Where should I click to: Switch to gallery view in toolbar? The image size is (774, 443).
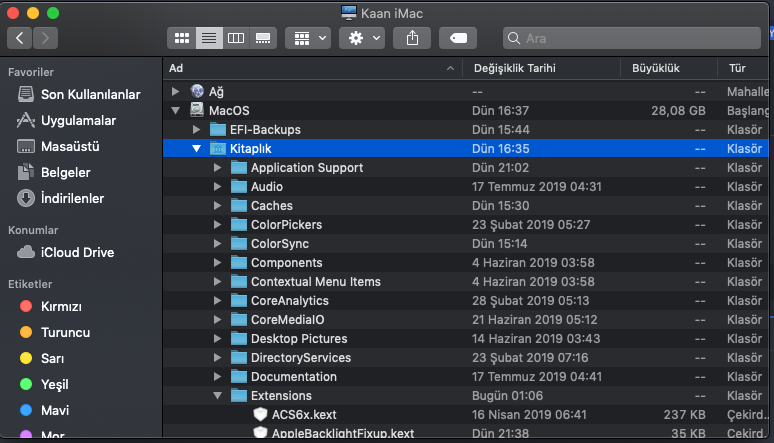263,38
